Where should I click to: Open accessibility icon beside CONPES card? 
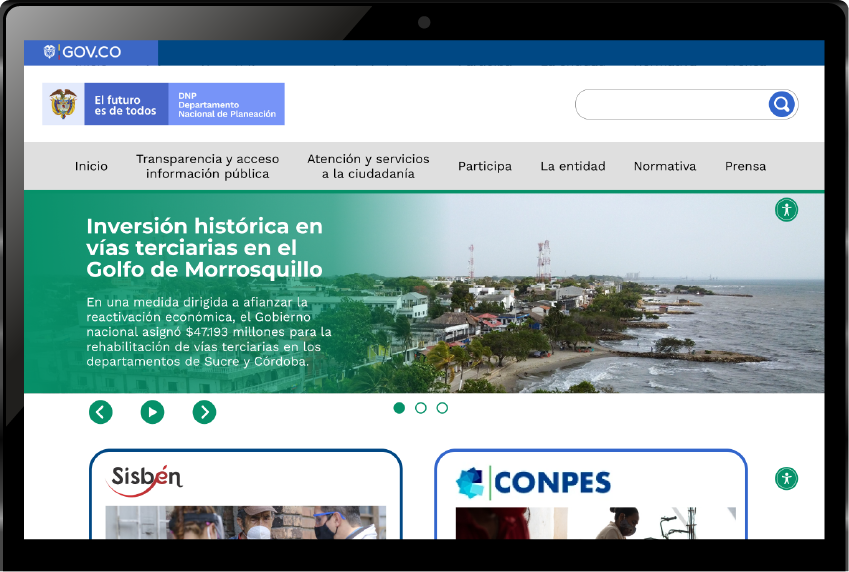[x=786, y=478]
